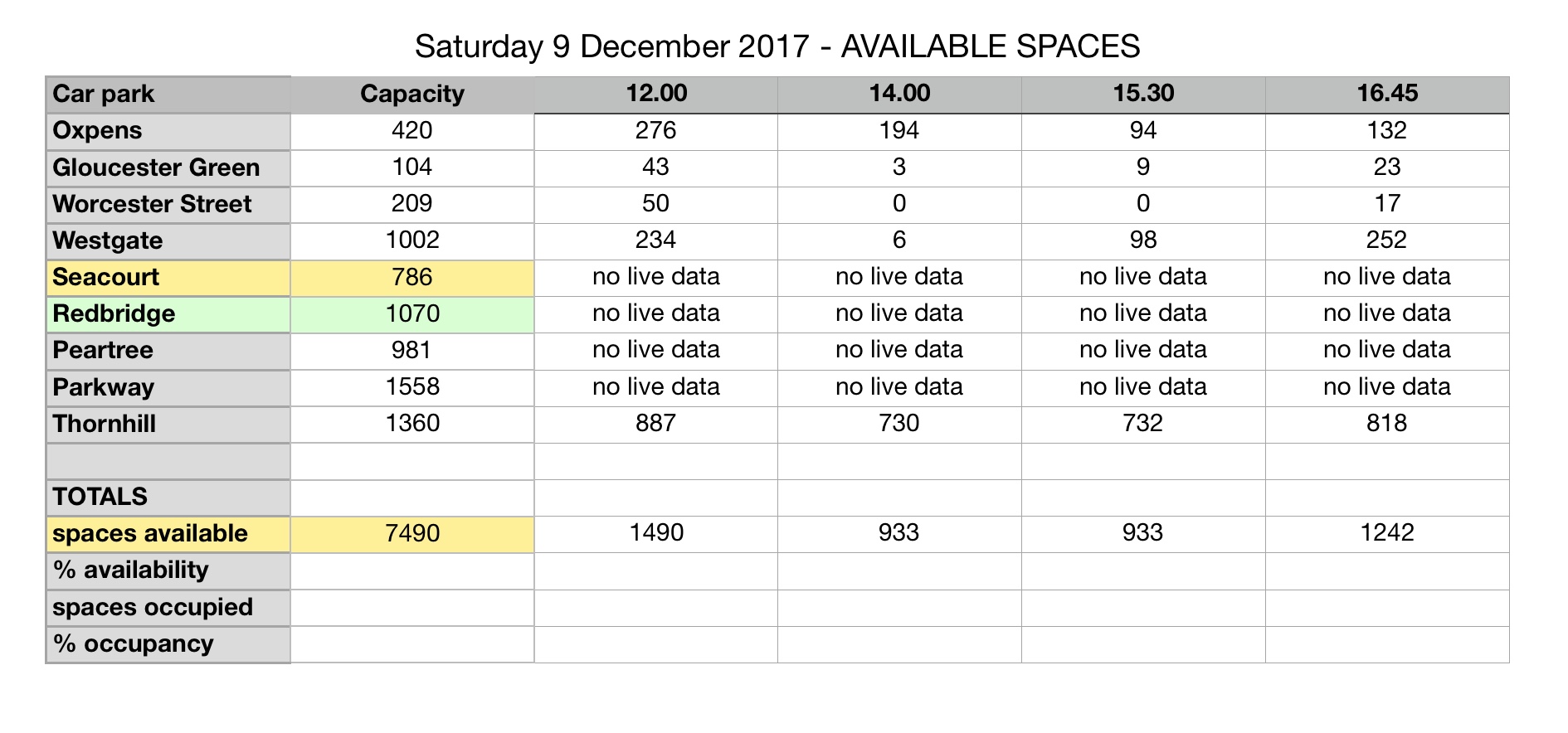Viewport: 1568px width, 733px height.
Task: Click the title 'Saturday 9 December 2017 - AVAILABLE SPACES'
Action: [x=777, y=46]
